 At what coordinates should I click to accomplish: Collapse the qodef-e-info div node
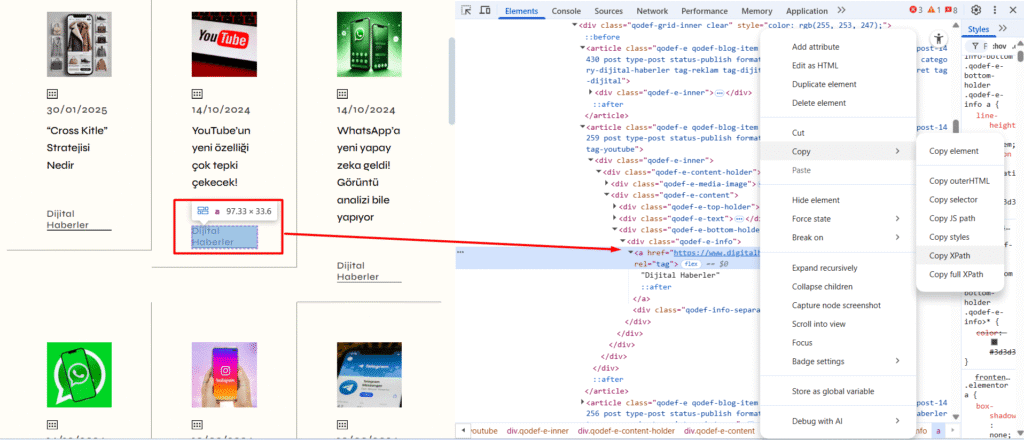tap(622, 241)
